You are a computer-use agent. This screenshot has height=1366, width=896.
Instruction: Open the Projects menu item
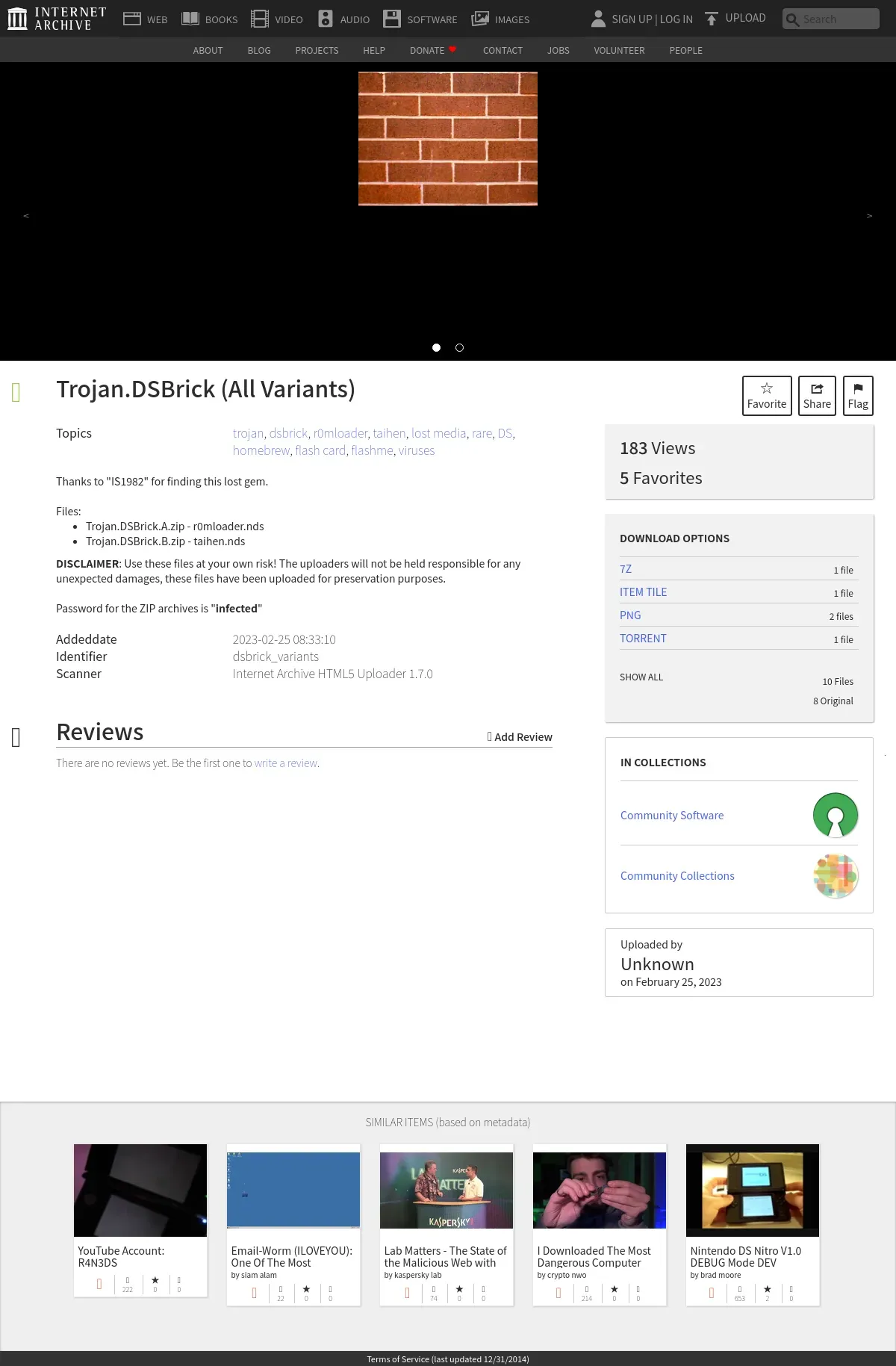[x=317, y=50]
